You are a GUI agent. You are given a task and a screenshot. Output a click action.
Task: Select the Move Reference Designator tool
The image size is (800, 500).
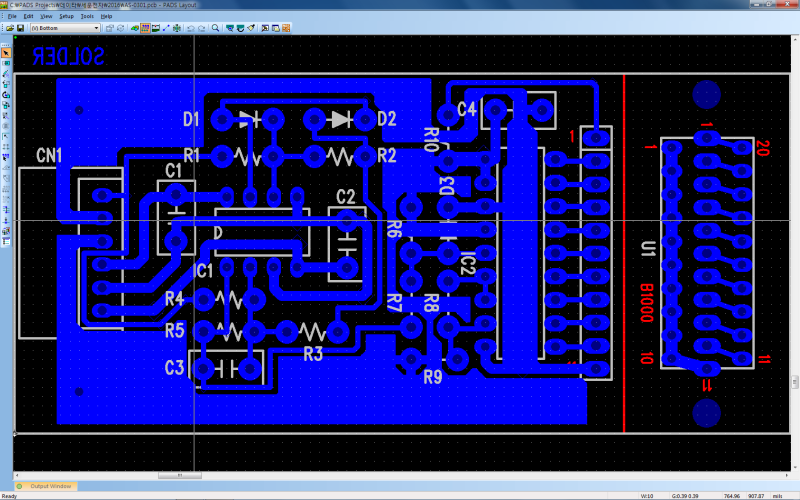point(6,116)
